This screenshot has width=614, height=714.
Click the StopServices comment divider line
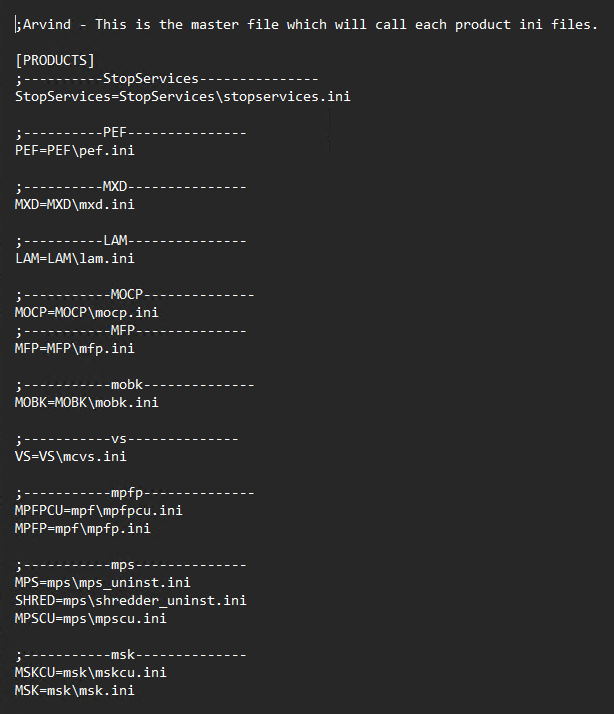pos(166,78)
